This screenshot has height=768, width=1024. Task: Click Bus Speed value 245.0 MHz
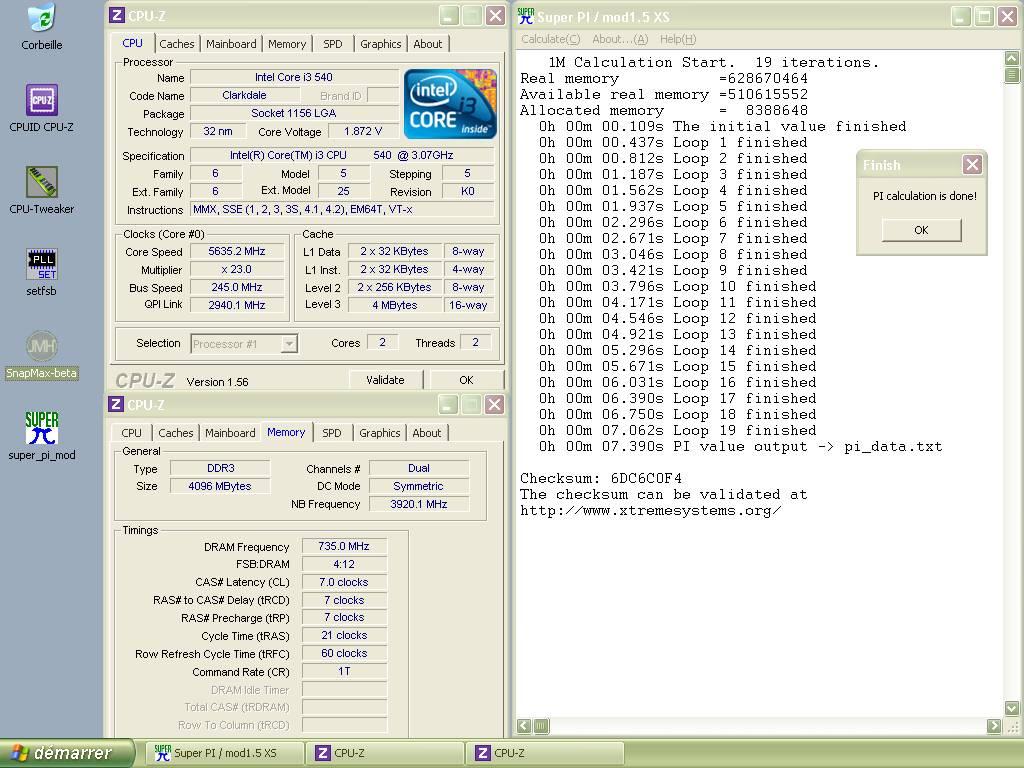237,287
